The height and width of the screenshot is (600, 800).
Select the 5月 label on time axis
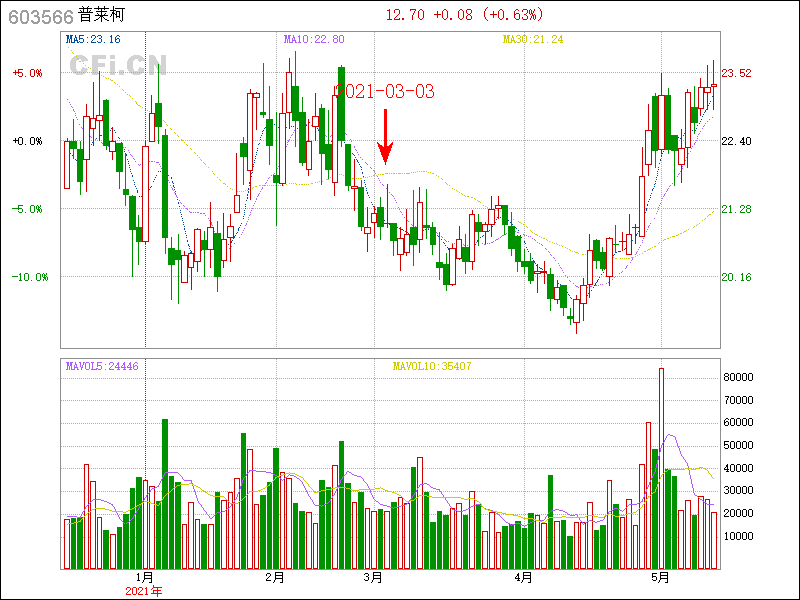[x=659, y=577]
